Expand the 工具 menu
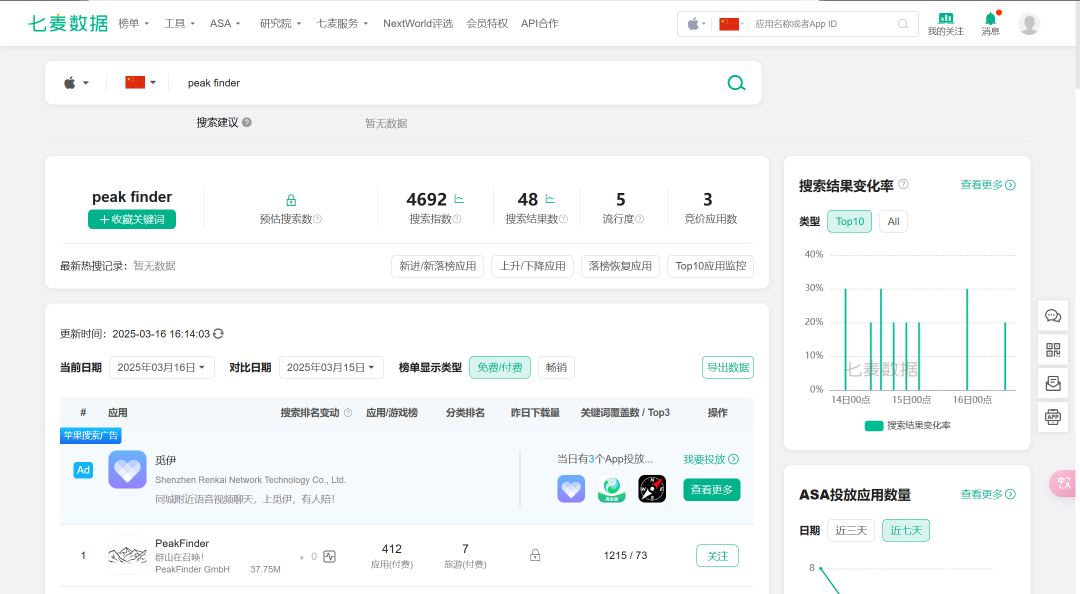Image resolution: width=1080 pixels, height=594 pixels. [x=180, y=23]
